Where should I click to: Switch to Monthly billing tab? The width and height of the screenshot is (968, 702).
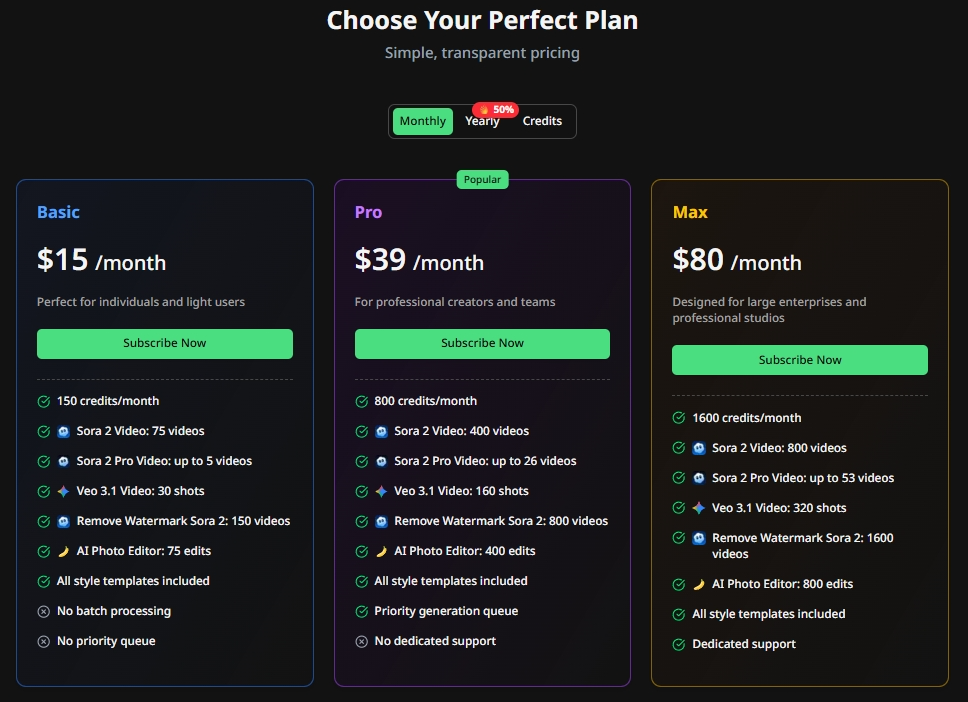[x=422, y=121]
